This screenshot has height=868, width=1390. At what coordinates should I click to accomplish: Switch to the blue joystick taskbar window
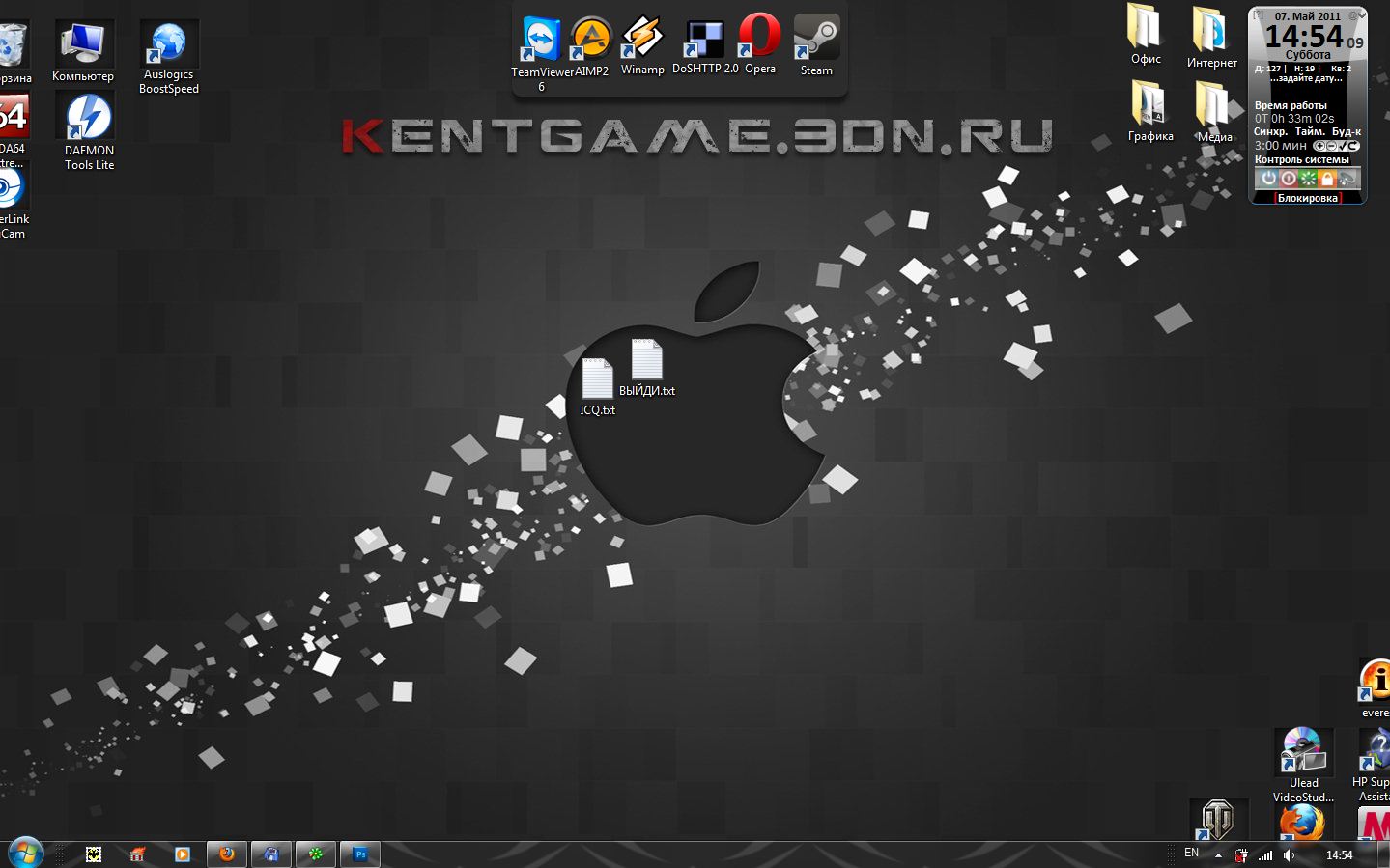(x=271, y=854)
